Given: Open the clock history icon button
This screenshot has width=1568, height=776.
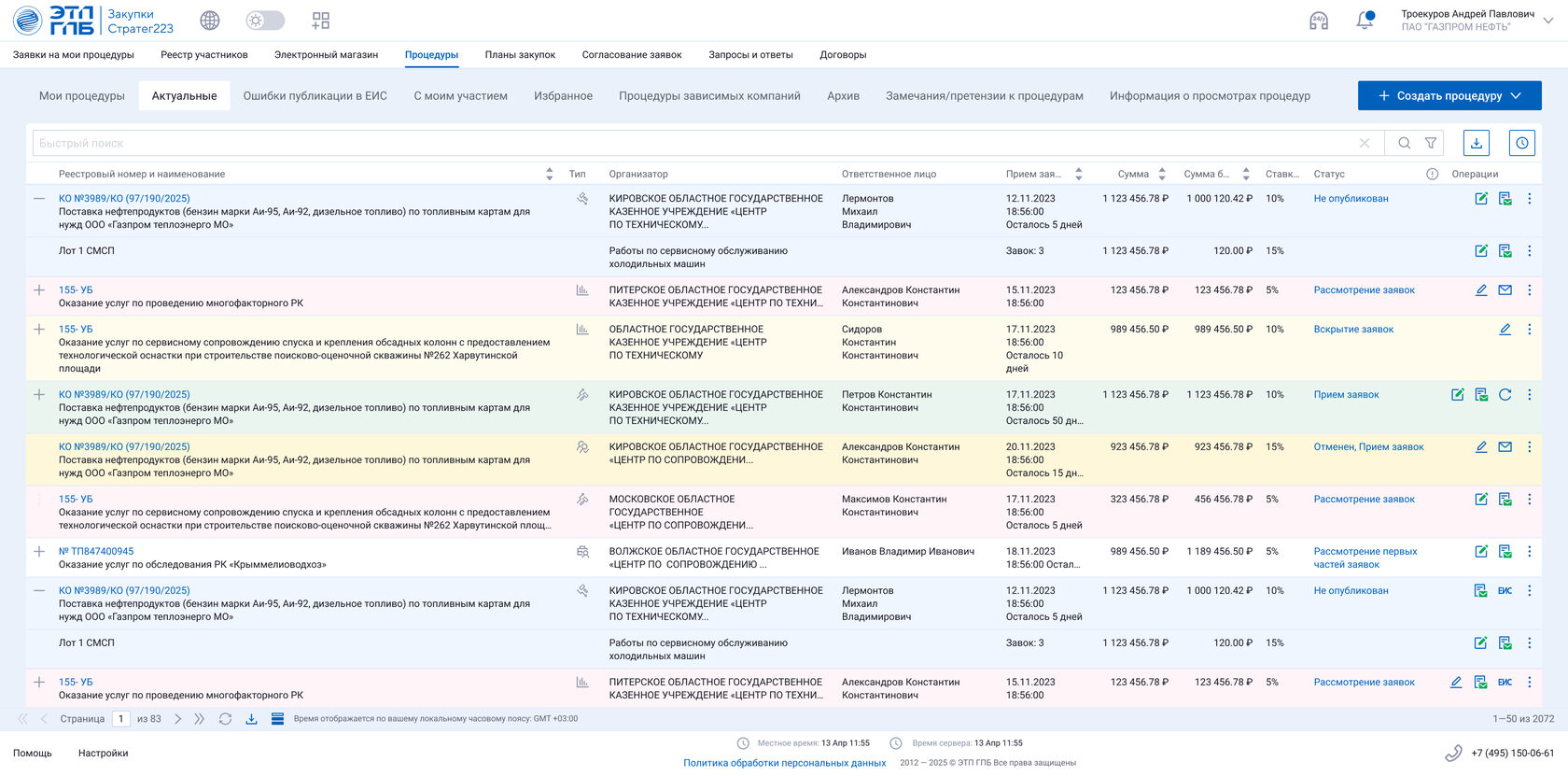Looking at the screenshot, I should tap(1521, 143).
